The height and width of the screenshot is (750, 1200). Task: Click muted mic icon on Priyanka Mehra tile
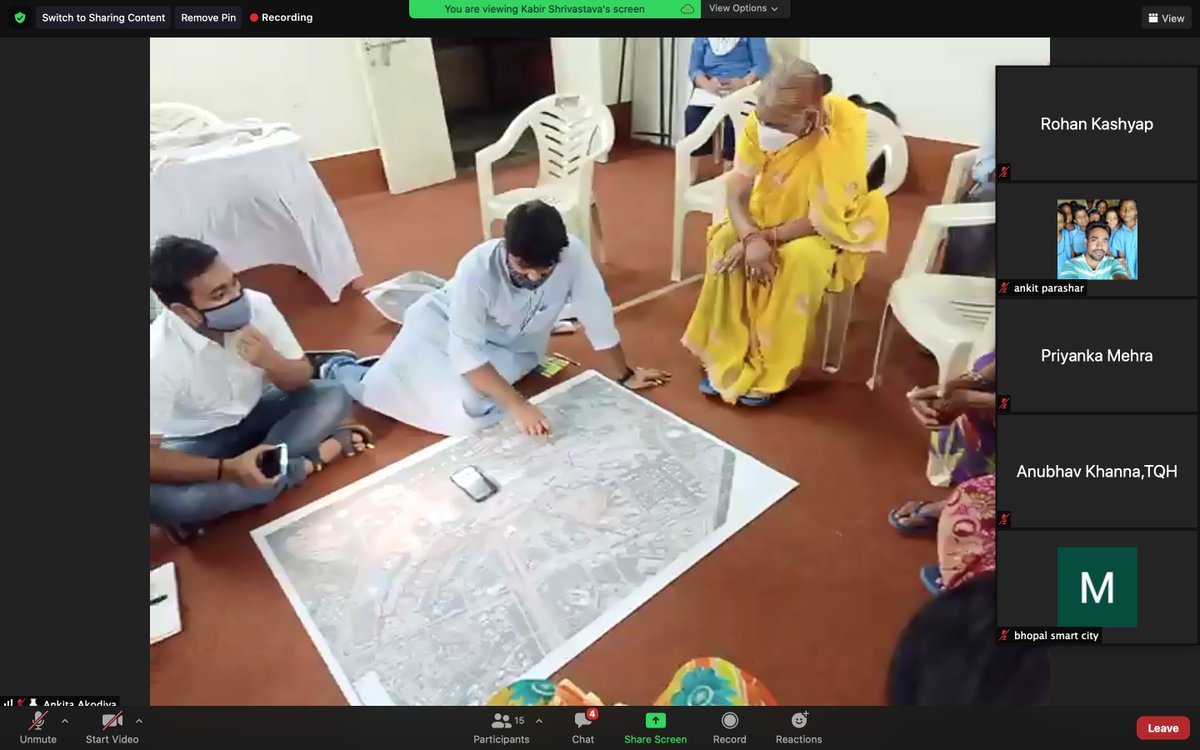1005,404
